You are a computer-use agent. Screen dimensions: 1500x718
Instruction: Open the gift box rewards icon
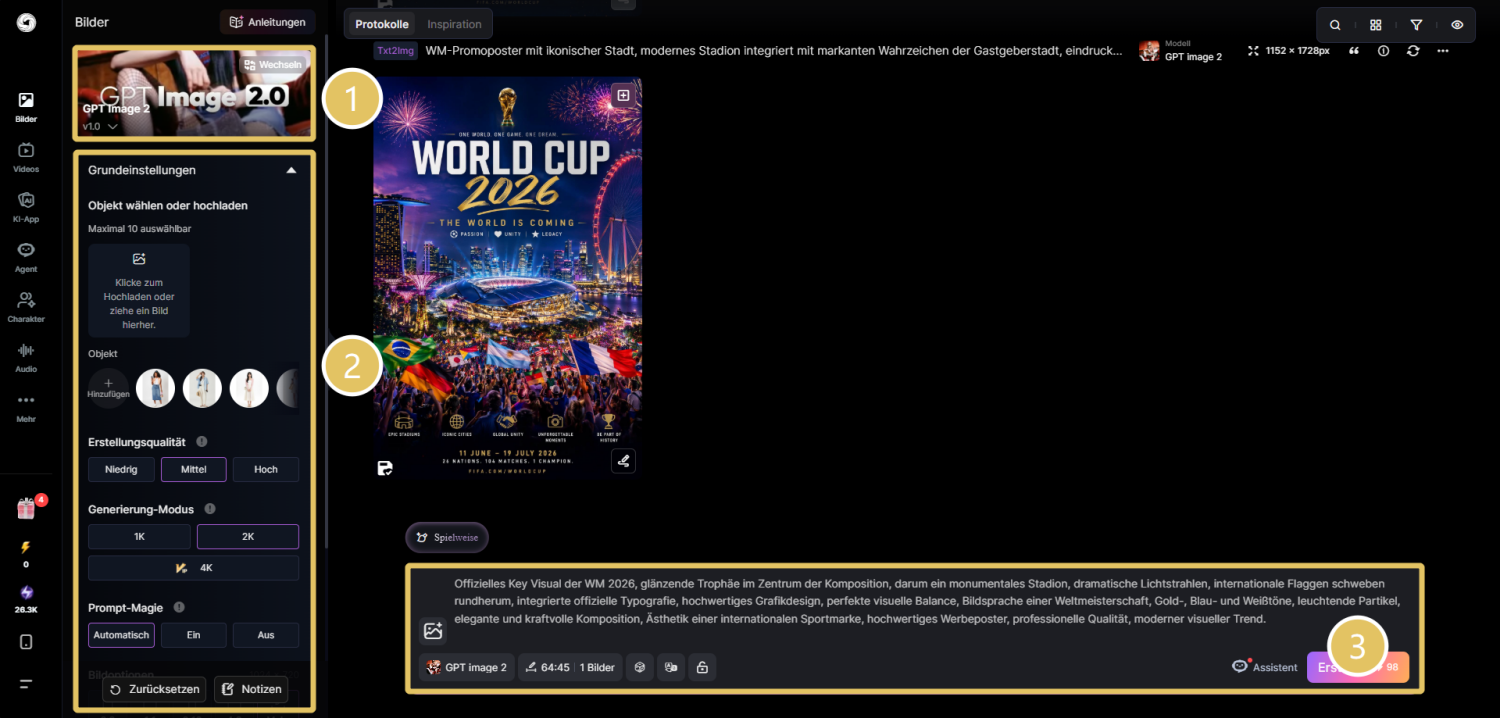[26, 509]
